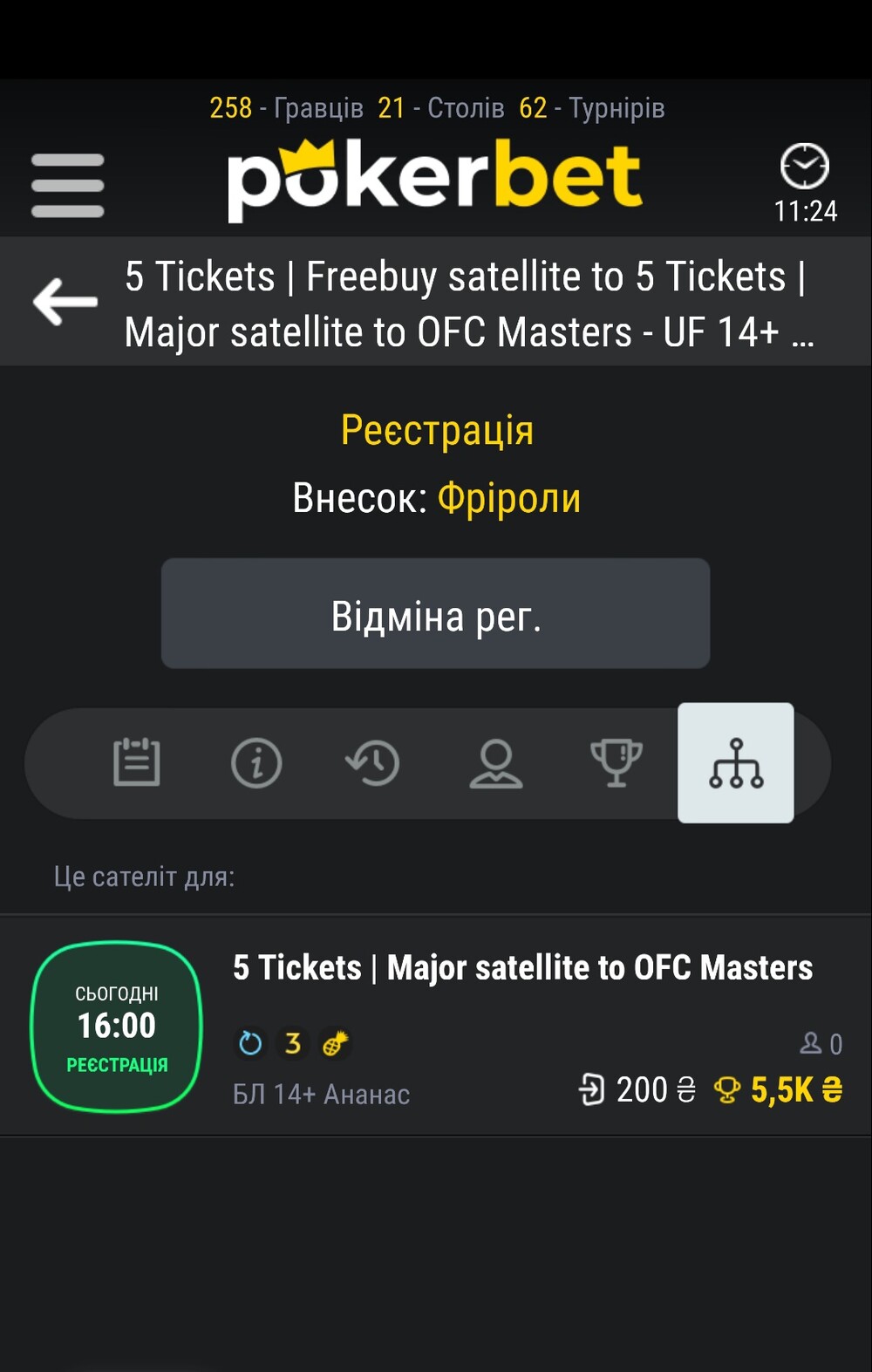This screenshot has width=872, height=1372.
Task: Tap the back arrow
Action: [x=65, y=302]
